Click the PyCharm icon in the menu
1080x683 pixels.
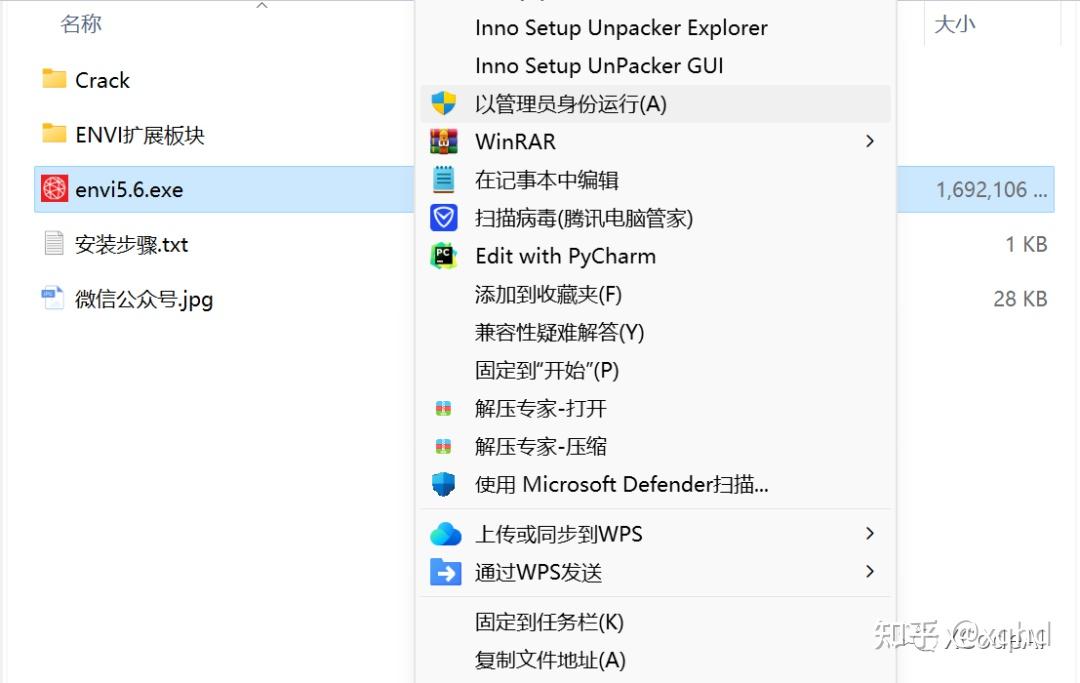[444, 256]
